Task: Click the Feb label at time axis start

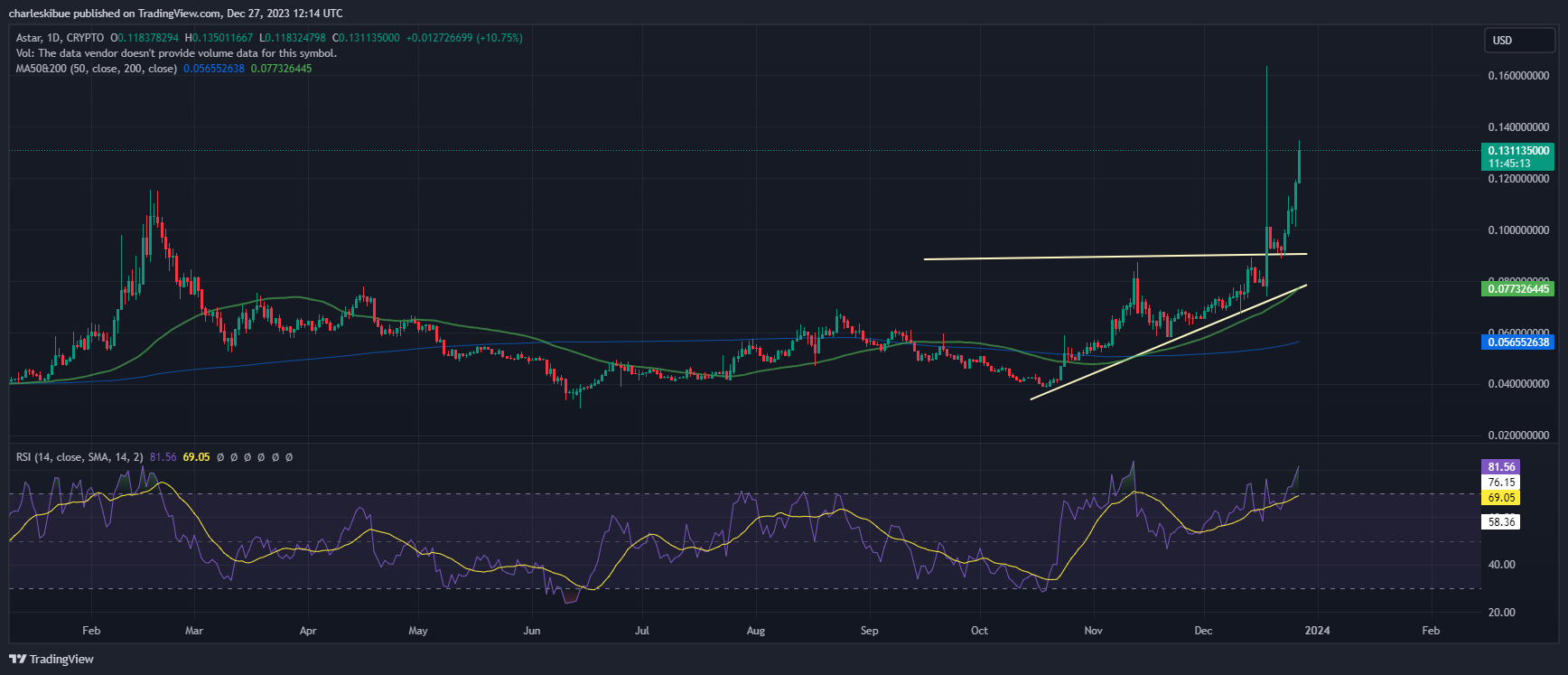Action: coord(91,631)
